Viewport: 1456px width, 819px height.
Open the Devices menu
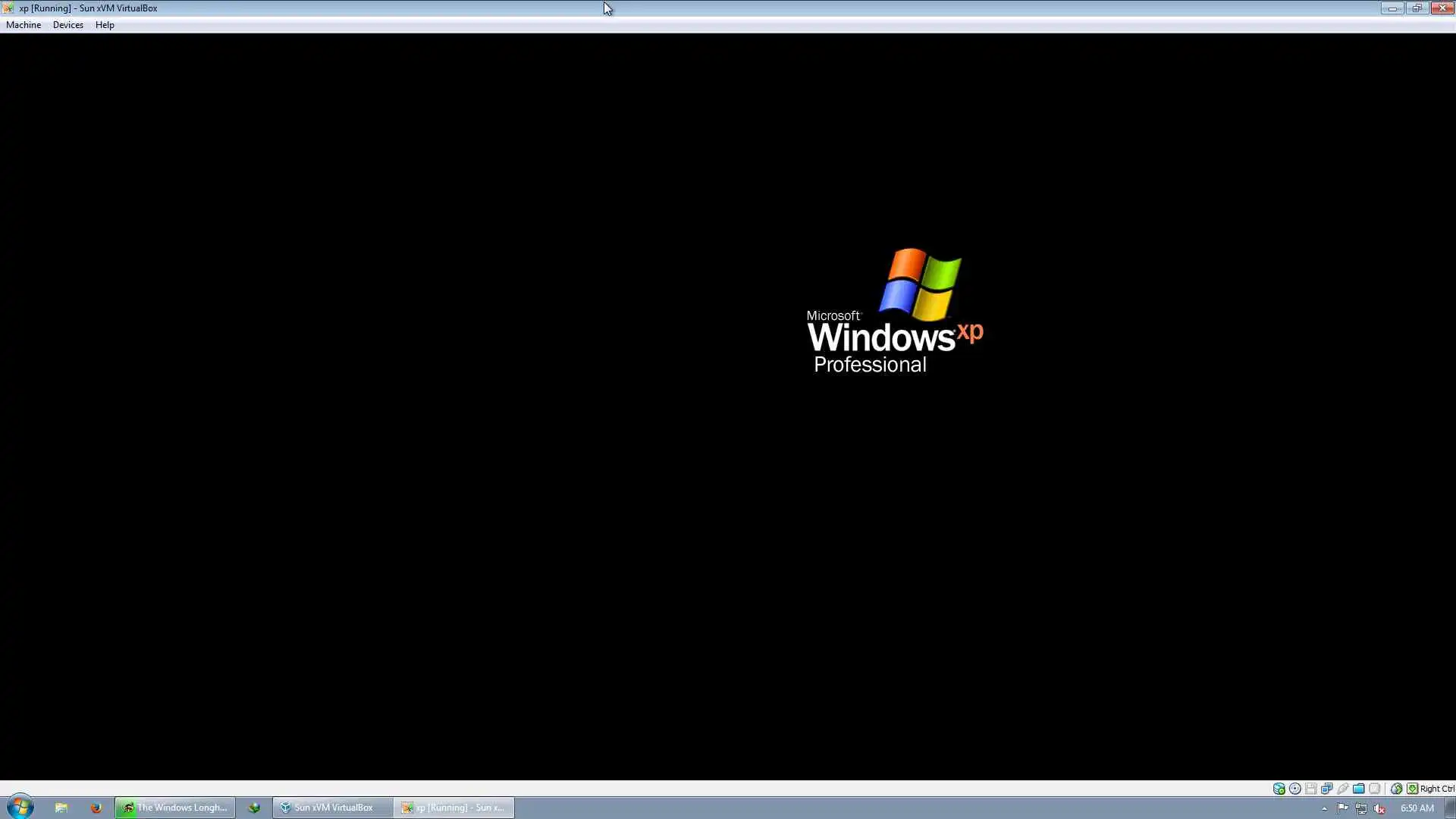tap(67, 25)
